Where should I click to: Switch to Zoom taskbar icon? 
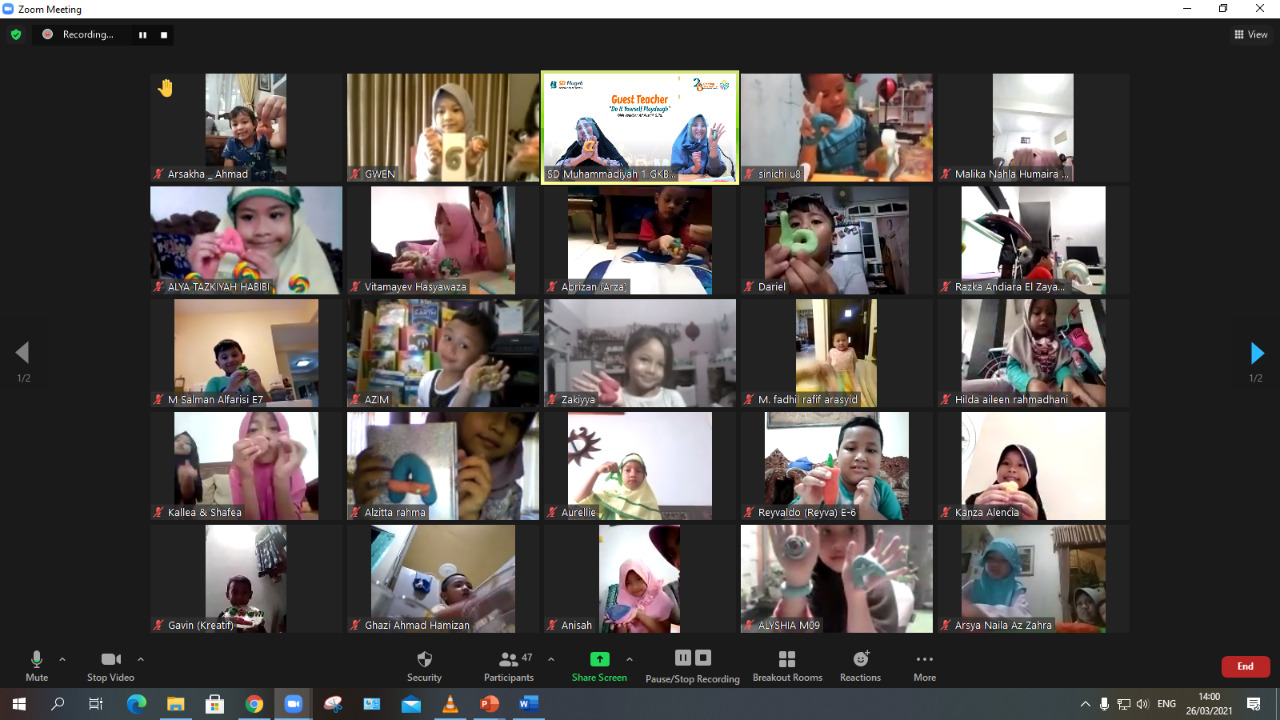pyautogui.click(x=293, y=704)
